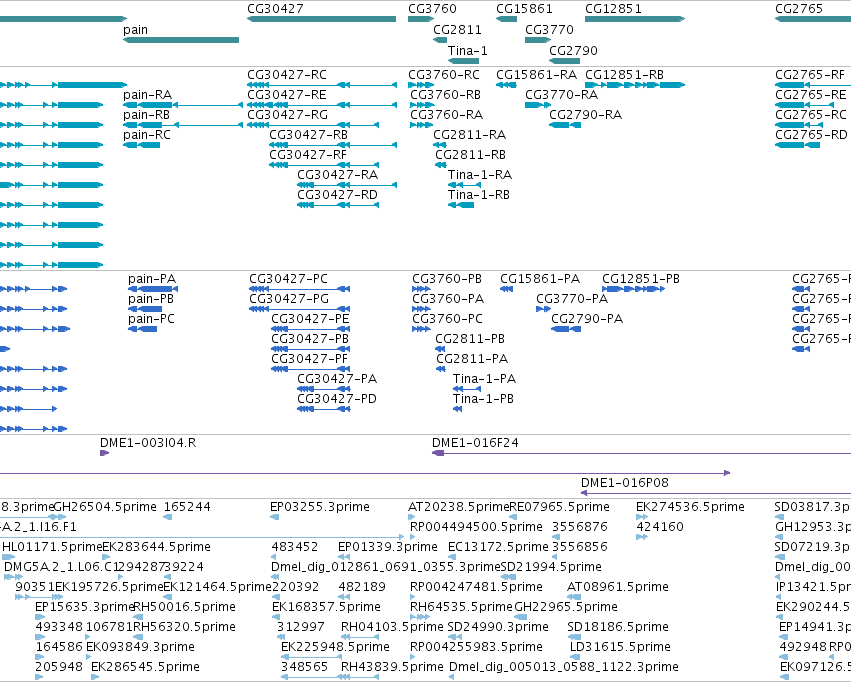Select EST GH26504.5prime
This screenshot has width=851, height=682.
coord(105,507)
